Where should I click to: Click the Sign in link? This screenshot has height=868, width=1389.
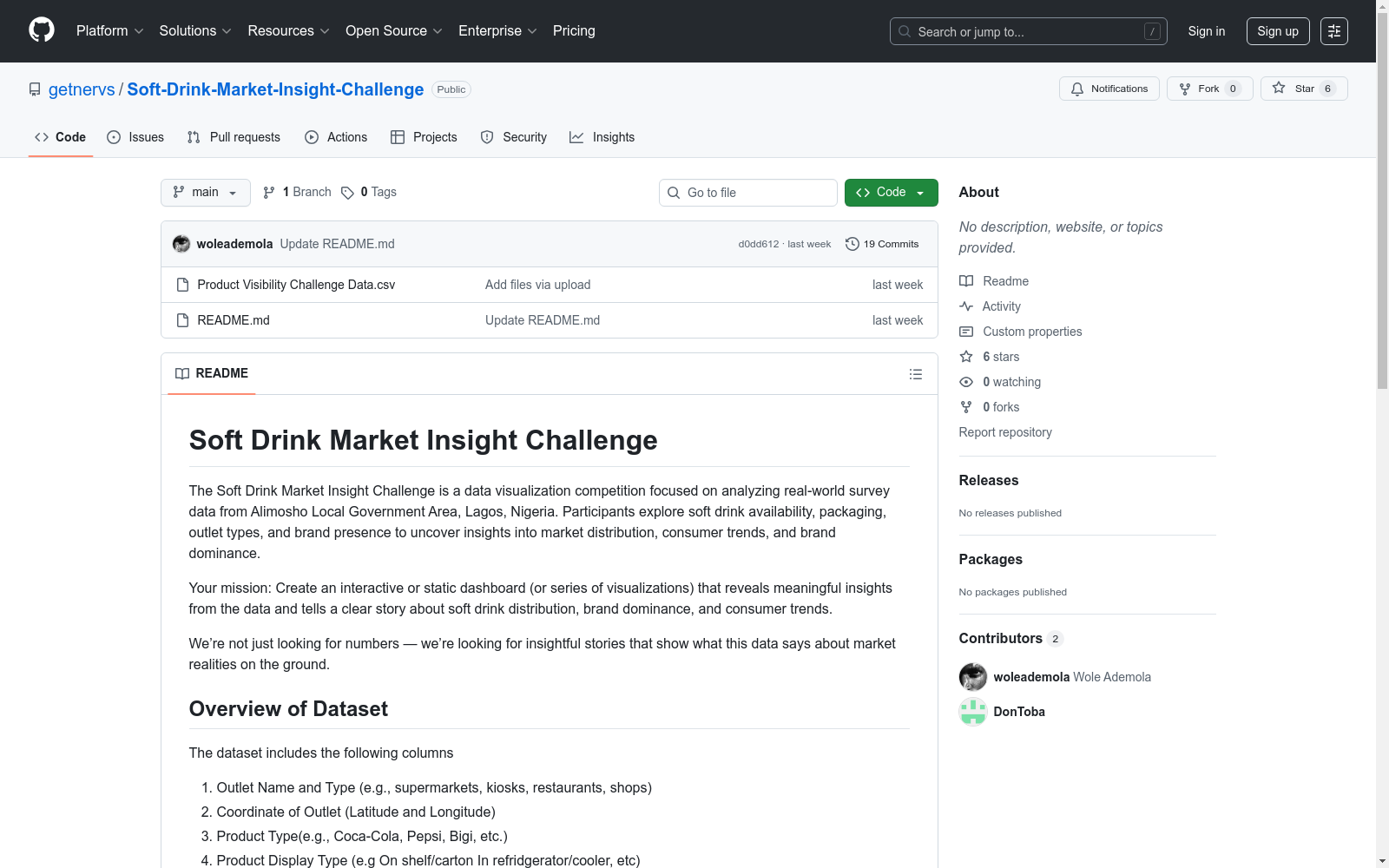(1207, 31)
